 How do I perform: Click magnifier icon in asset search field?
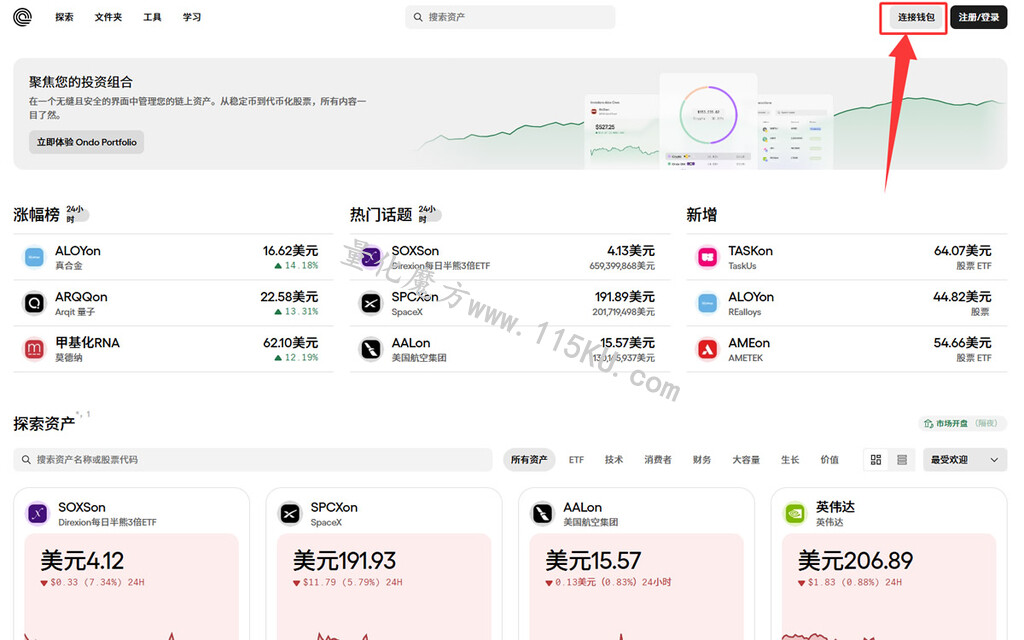pyautogui.click(x=26, y=460)
